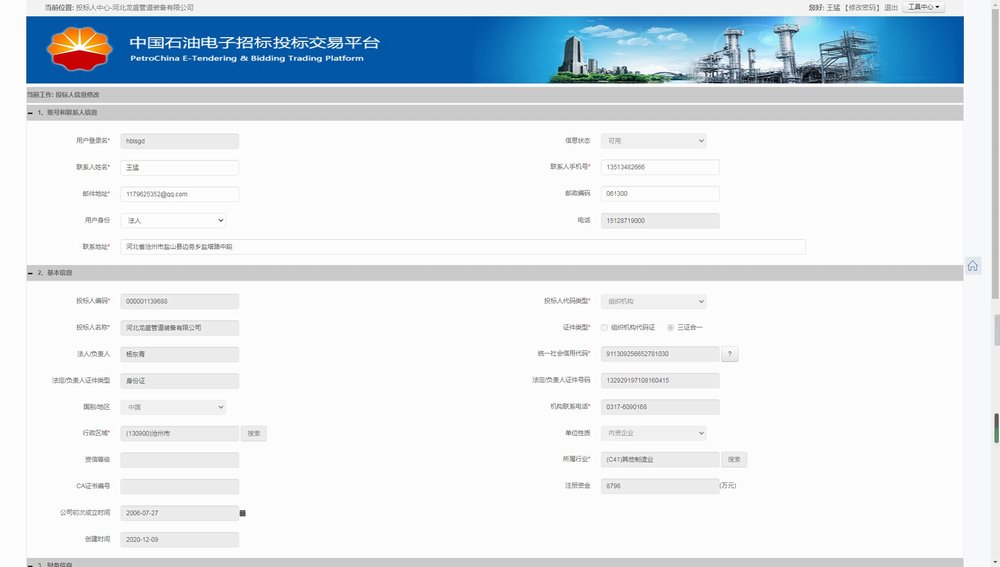Screen dimensions: 1000x567
Task: Click the 邮政编码 field 061300
Action: click(660, 194)
